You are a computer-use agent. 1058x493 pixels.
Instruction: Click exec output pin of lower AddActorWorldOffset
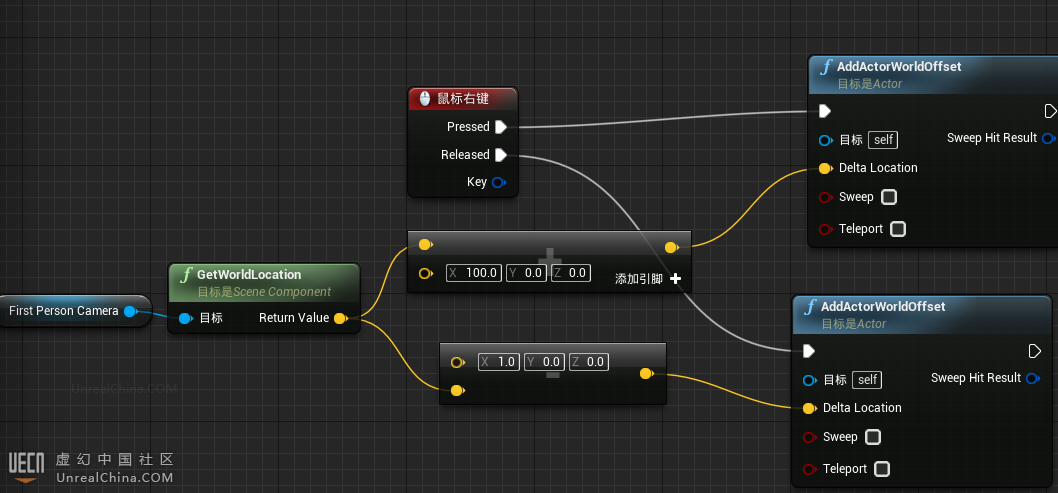[1034, 351]
